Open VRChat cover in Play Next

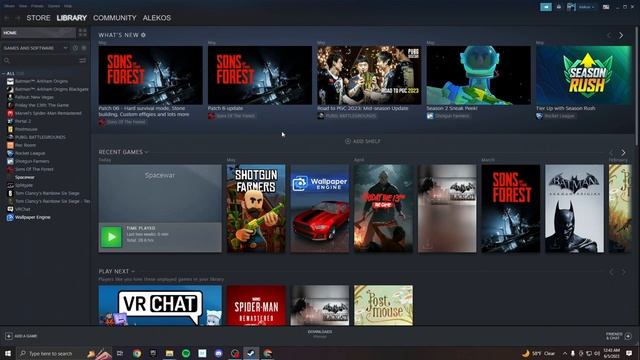[x=160, y=305]
